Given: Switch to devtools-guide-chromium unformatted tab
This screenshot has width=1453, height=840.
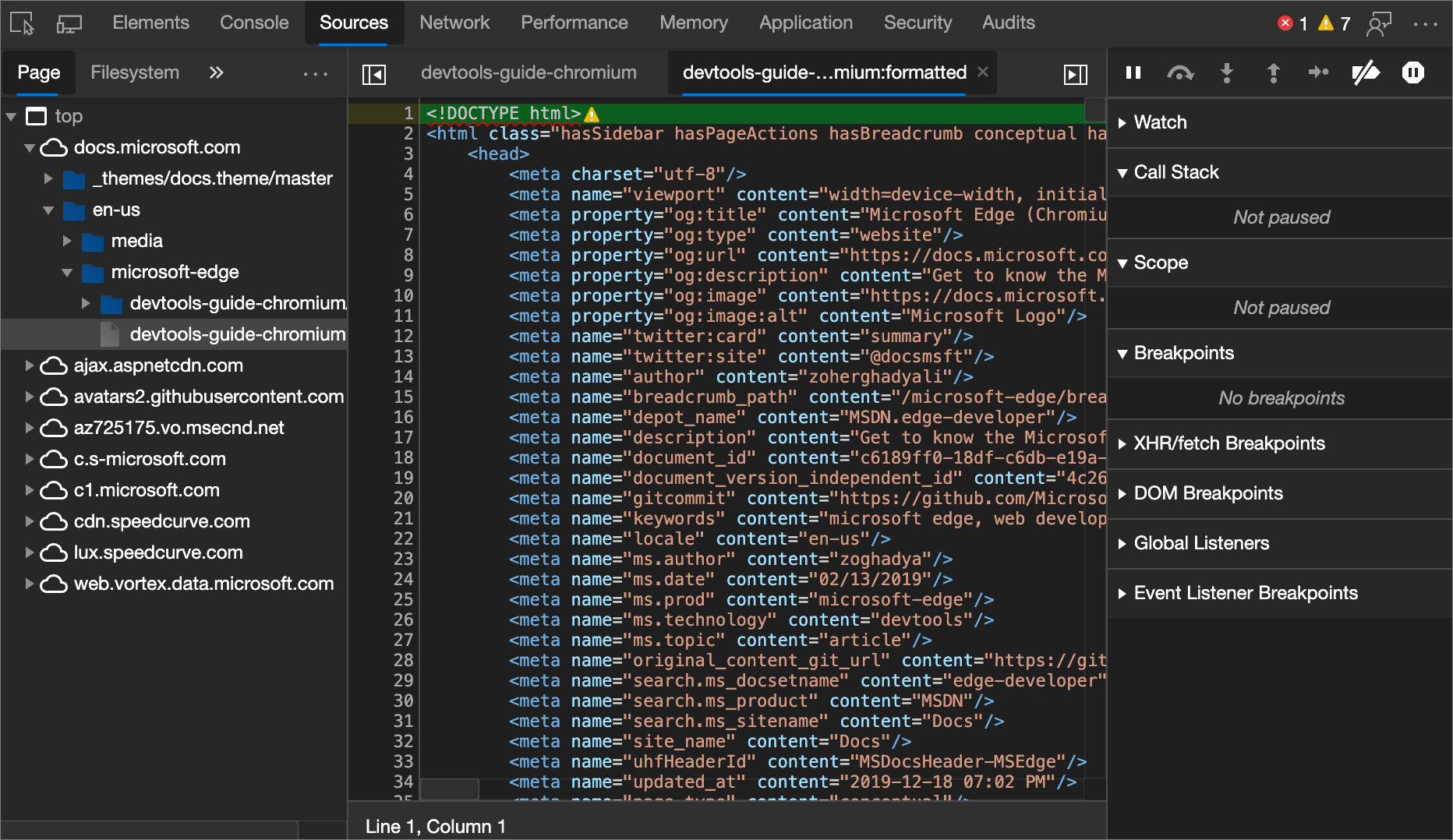Looking at the screenshot, I should (529, 72).
